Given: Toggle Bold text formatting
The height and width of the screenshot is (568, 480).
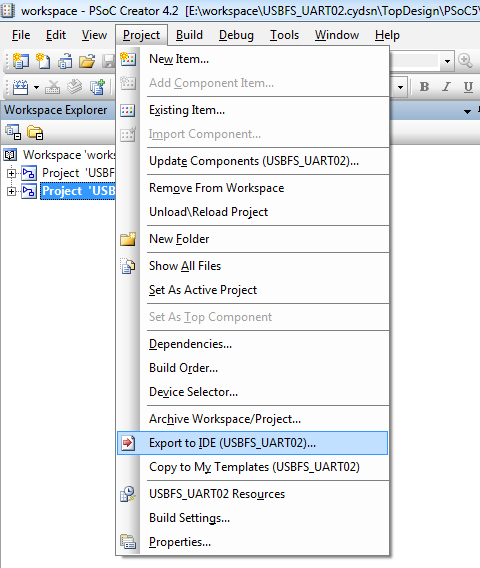Looking at the screenshot, I should click(x=424, y=87).
